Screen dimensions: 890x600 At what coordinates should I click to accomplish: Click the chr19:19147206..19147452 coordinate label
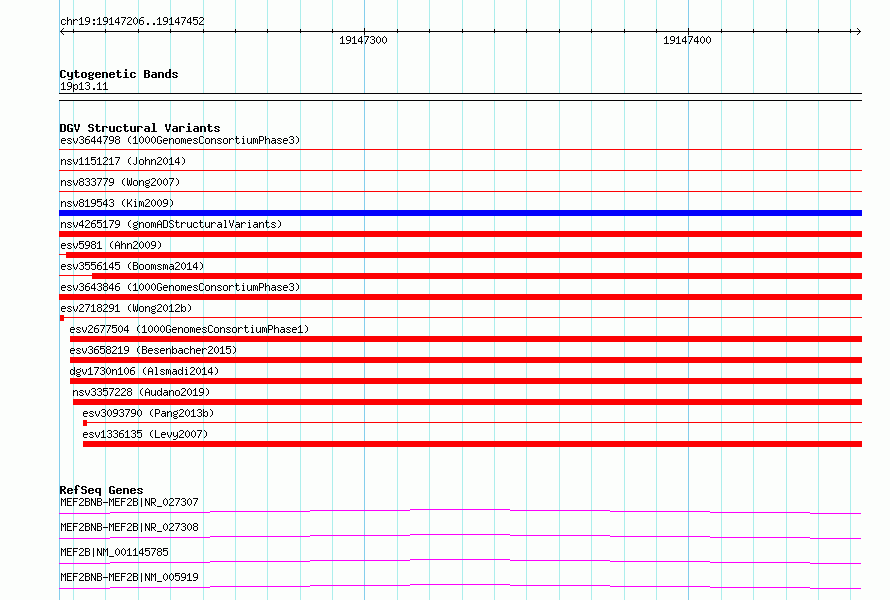[132, 21]
